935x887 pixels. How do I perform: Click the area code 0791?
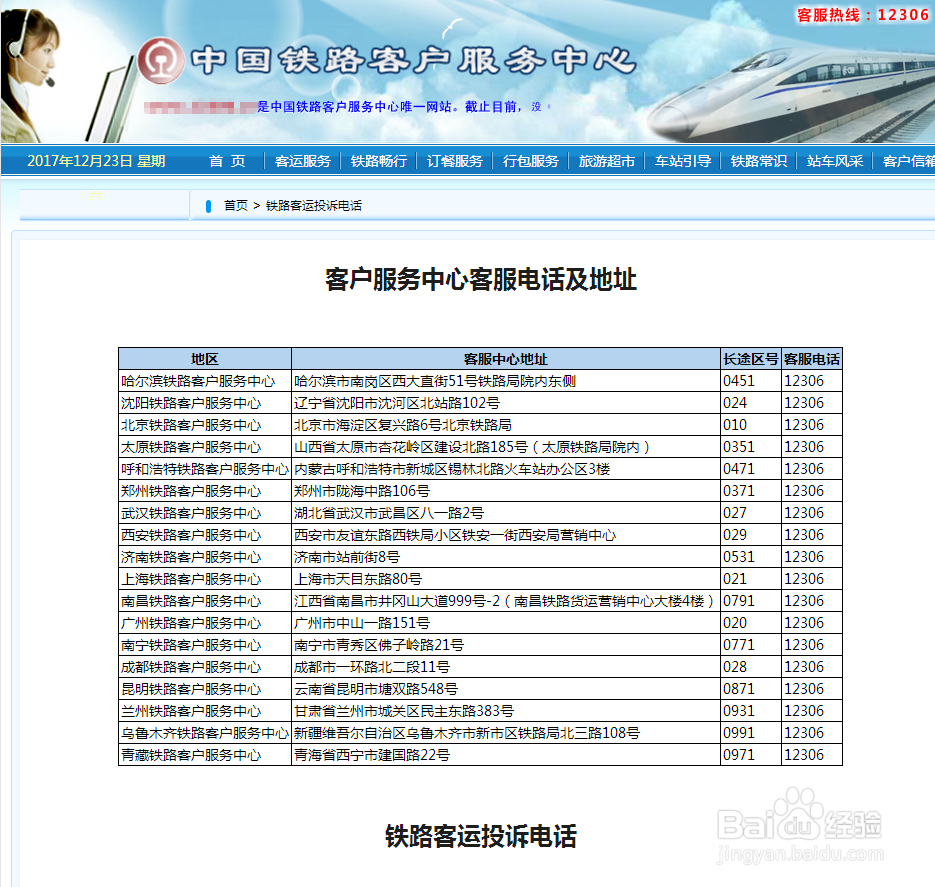(x=739, y=601)
